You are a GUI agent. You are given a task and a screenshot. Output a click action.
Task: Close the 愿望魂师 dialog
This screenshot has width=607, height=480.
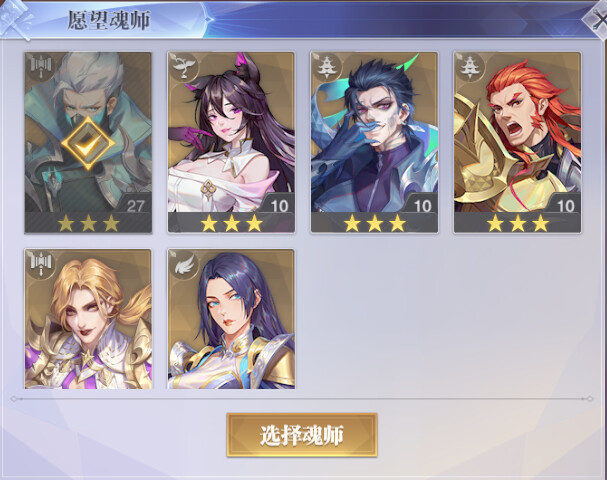(597, 21)
